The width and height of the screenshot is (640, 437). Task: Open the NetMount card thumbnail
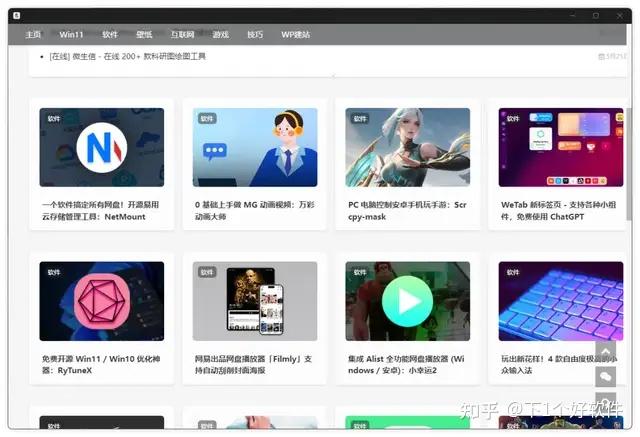click(102, 147)
